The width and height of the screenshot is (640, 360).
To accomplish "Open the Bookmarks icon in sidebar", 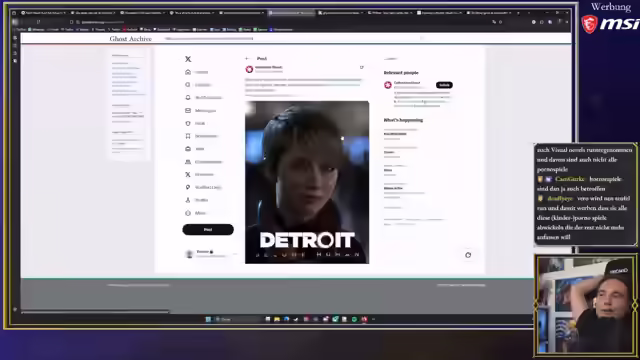I will click(188, 136).
